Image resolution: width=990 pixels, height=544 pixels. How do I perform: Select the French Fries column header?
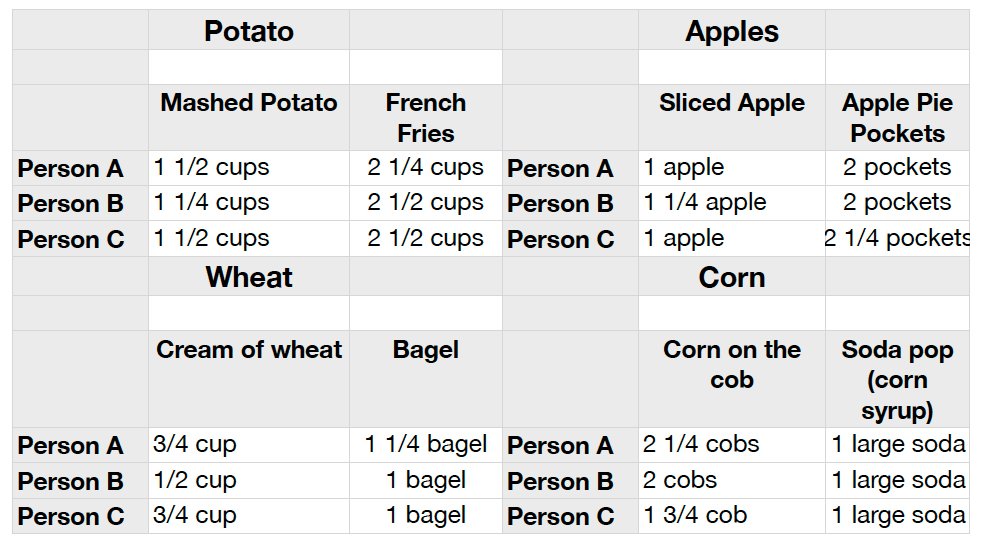(x=426, y=117)
